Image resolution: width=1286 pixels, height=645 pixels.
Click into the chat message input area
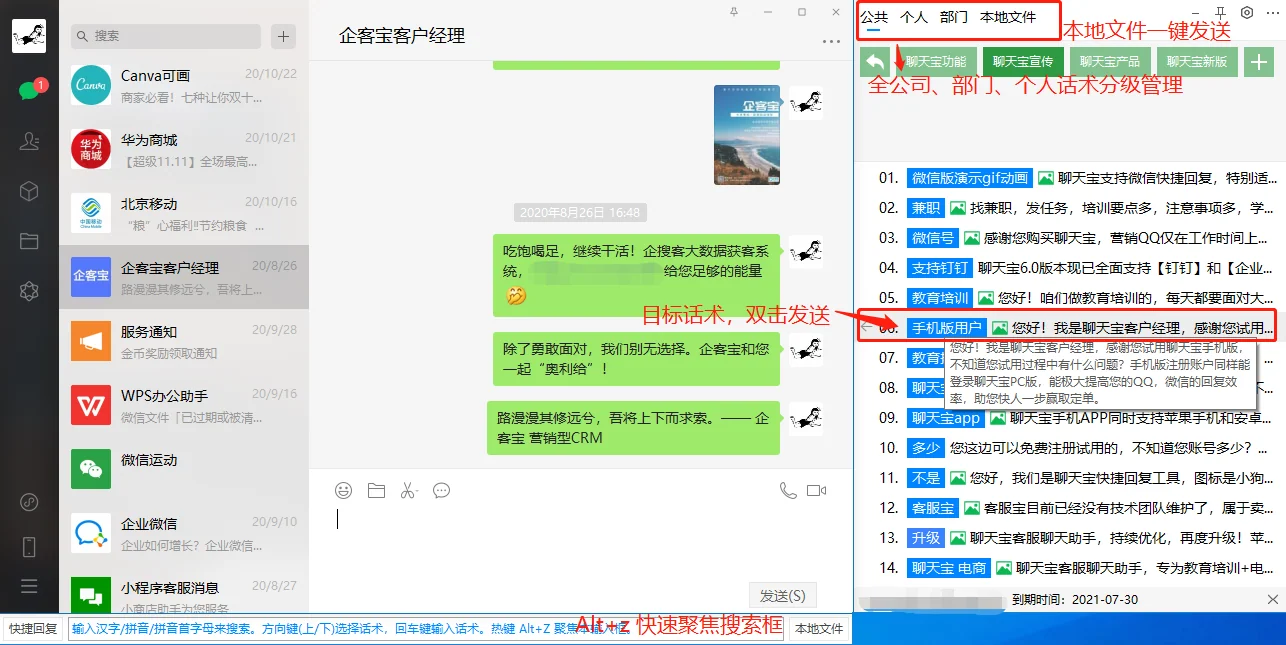(x=581, y=540)
